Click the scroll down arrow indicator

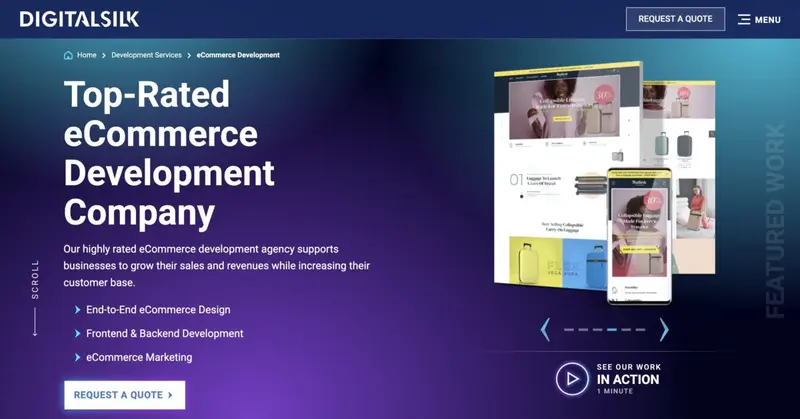[35, 320]
